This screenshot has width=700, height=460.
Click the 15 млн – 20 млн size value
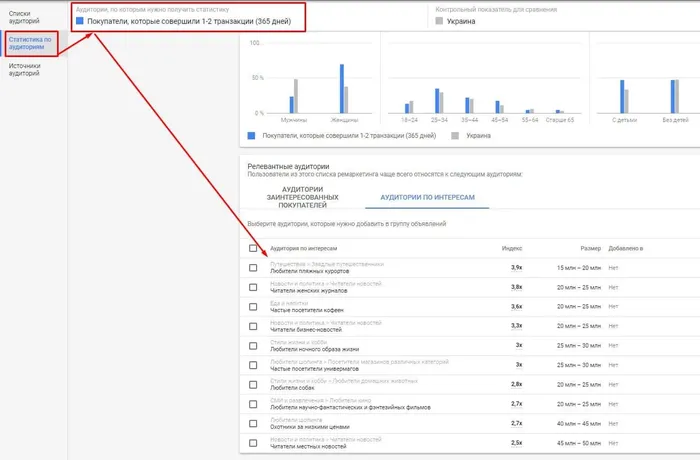point(579,268)
